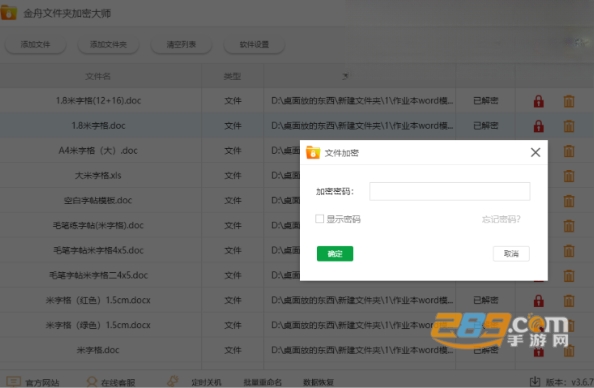The width and height of the screenshot is (594, 388).
Task: Open 软件设置 from the toolbar
Action: pyautogui.click(x=254, y=45)
